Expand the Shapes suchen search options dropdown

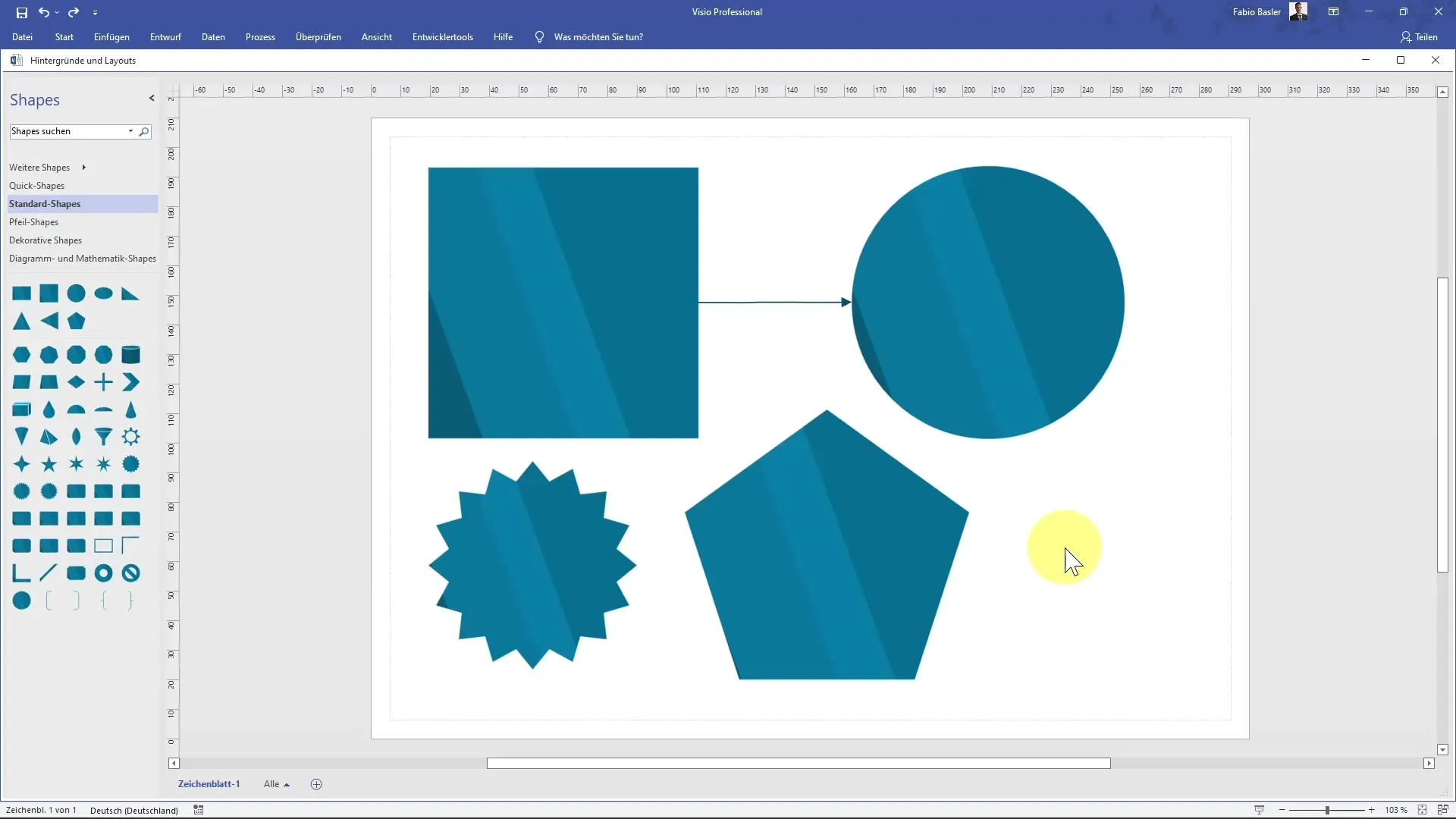coord(130,131)
